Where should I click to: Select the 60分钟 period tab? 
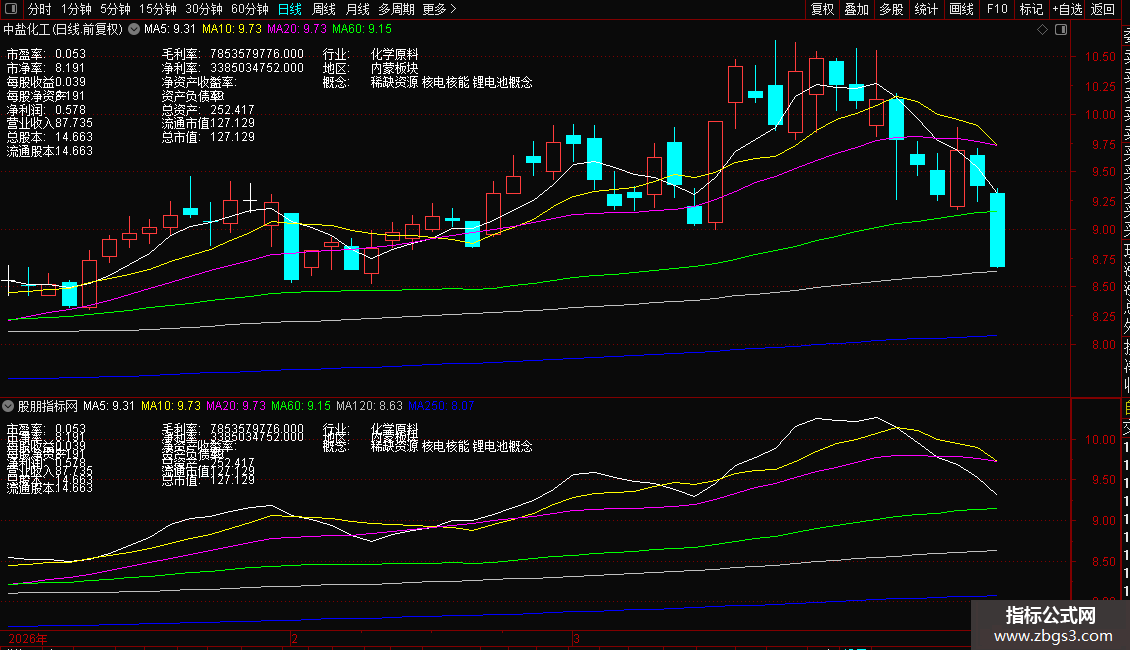coord(250,9)
